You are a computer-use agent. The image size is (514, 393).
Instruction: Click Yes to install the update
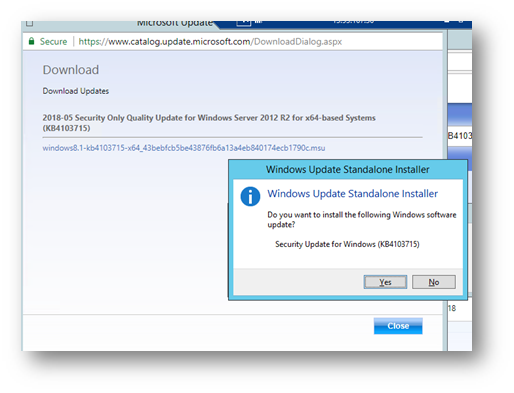pos(385,282)
